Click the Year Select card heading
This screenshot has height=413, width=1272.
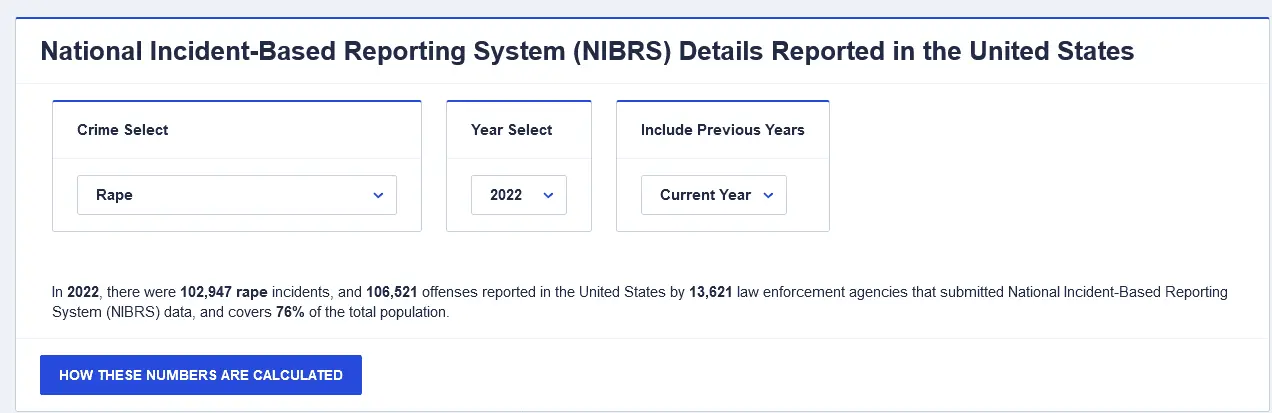pyautogui.click(x=511, y=130)
